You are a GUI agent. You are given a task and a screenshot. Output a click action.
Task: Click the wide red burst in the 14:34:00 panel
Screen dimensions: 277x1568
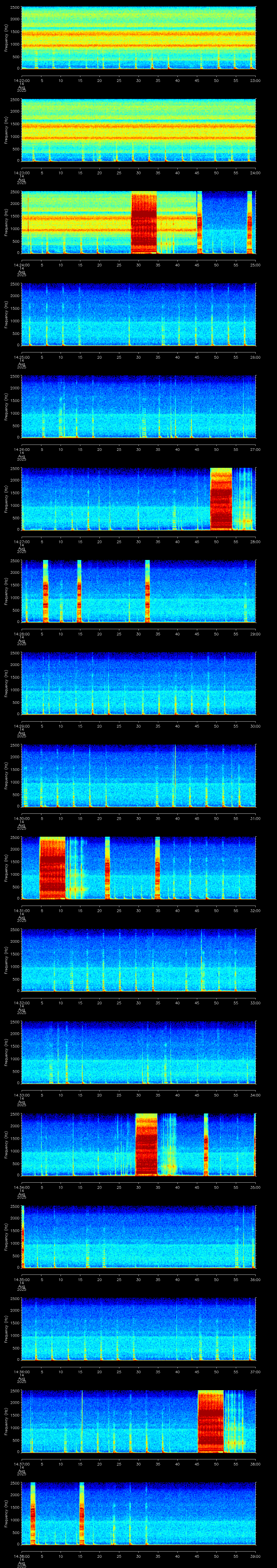click(146, 1144)
